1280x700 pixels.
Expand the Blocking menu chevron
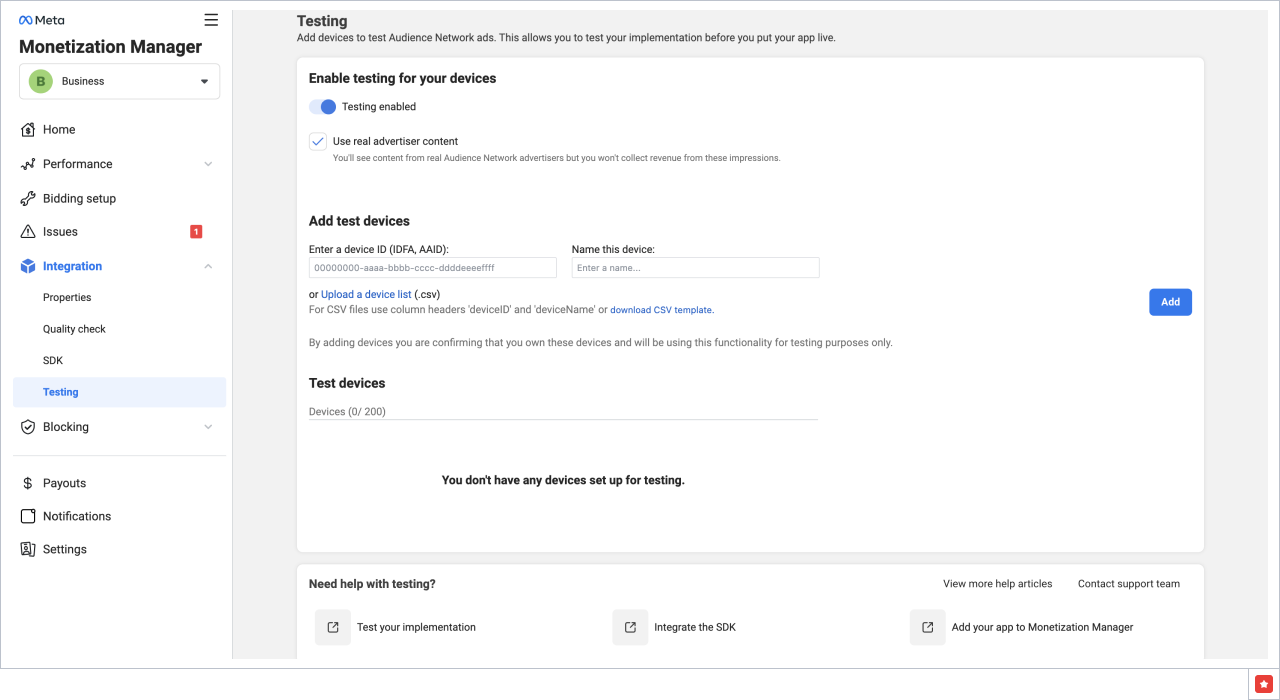coord(208,427)
